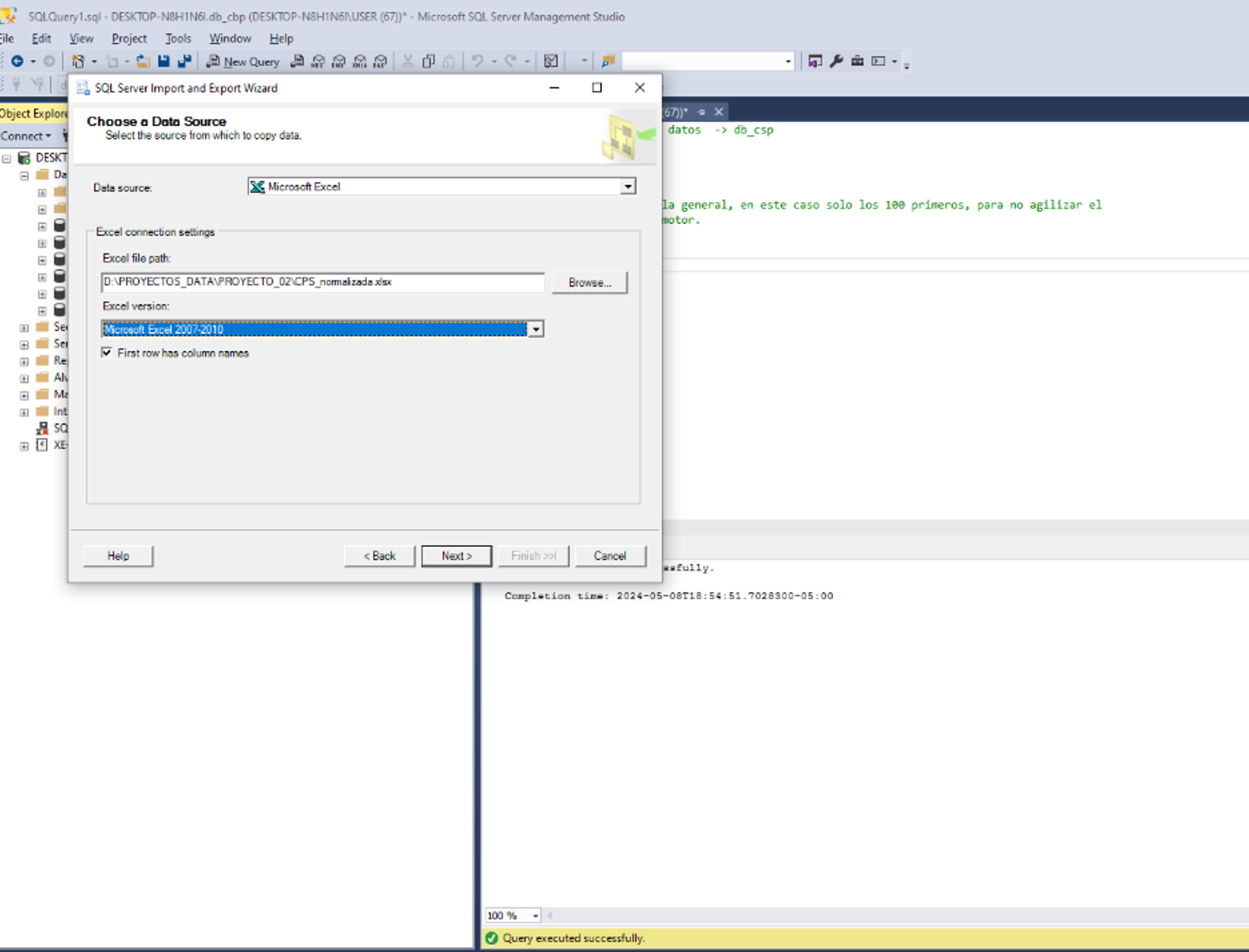Click the Find in Files toolbar icon
The image size is (1249, 952).
(x=607, y=61)
